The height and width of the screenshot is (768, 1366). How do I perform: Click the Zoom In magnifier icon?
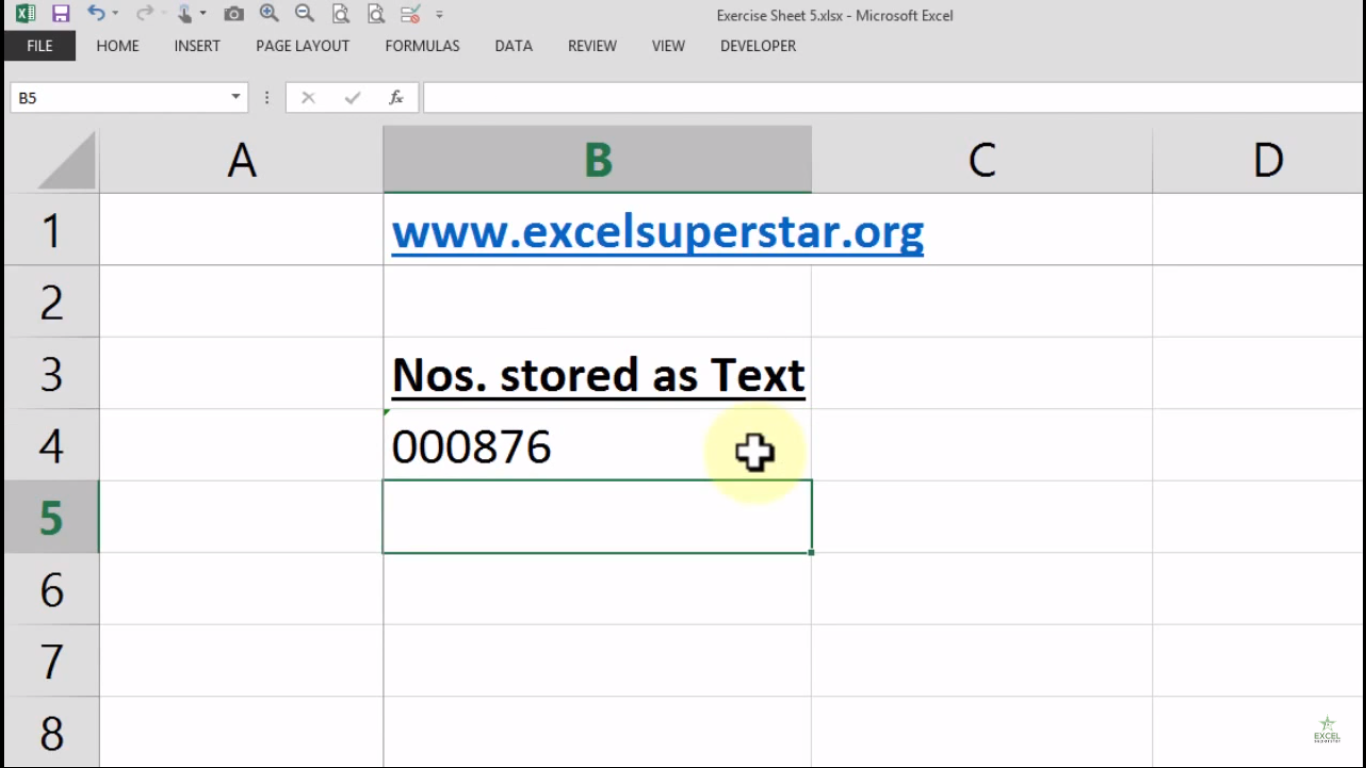click(269, 14)
